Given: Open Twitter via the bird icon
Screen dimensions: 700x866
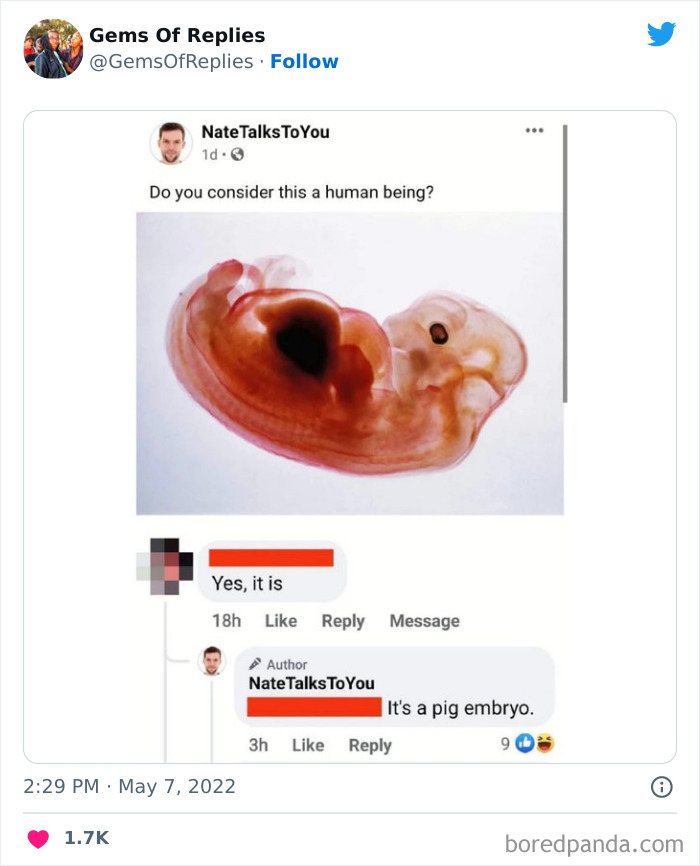Looking at the screenshot, I should point(662,34).
